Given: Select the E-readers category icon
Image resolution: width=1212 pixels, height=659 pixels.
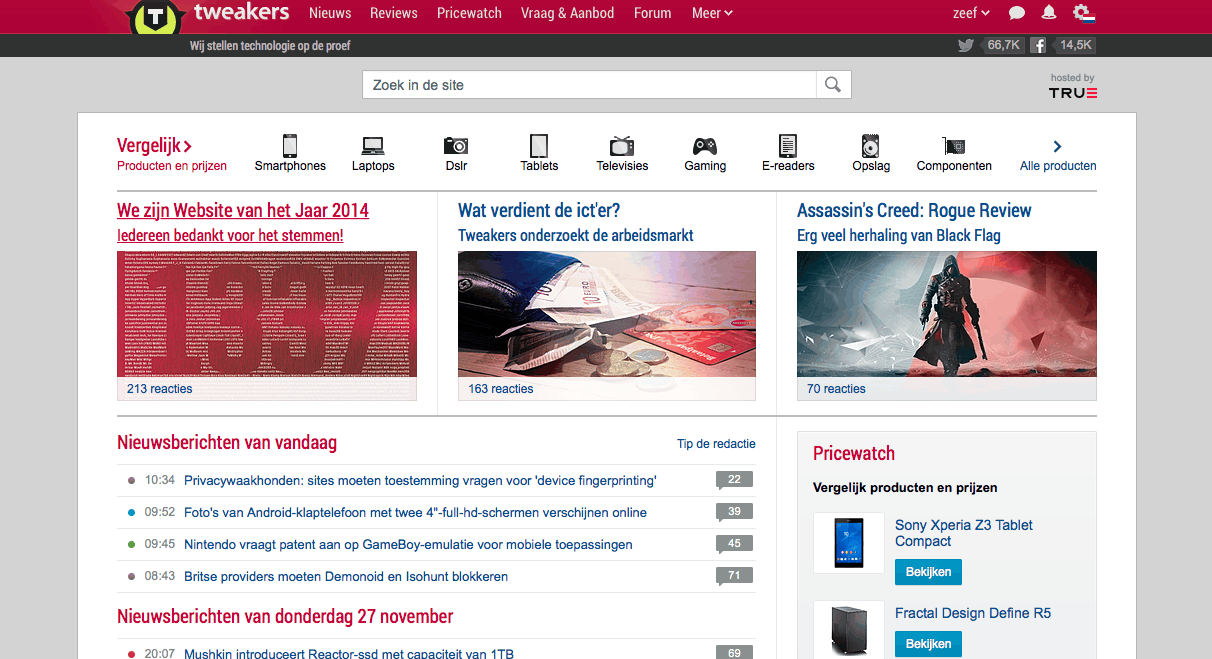Looking at the screenshot, I should [x=788, y=145].
